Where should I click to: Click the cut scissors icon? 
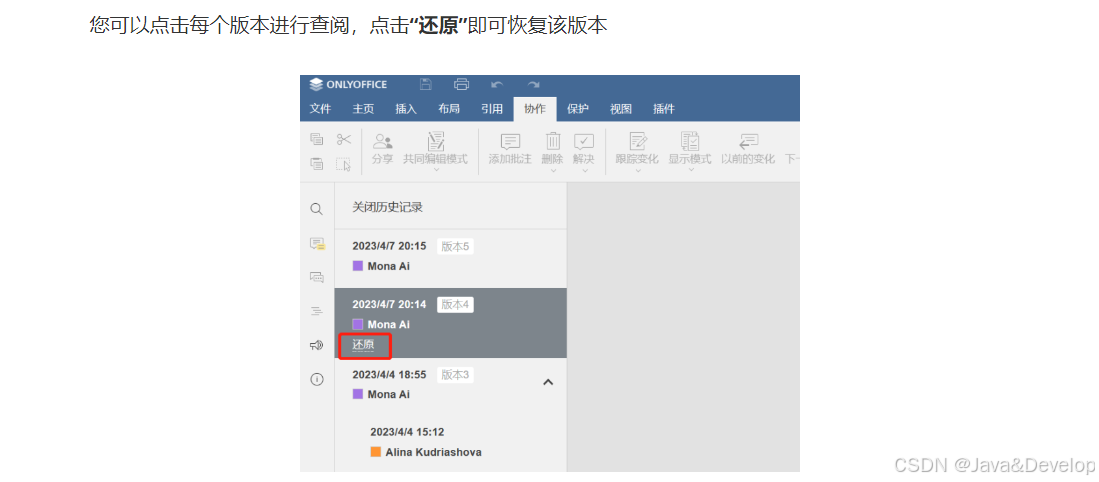point(343,139)
